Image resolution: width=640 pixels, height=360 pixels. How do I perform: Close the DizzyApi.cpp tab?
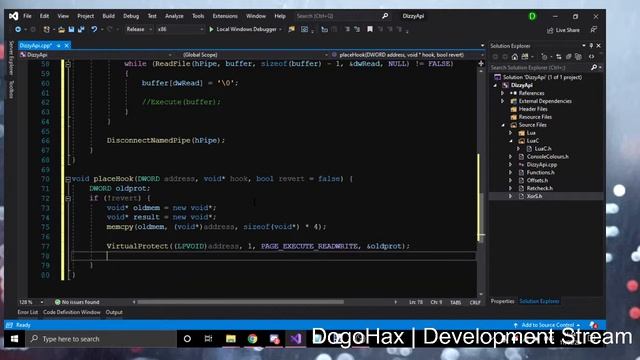click(x=67, y=45)
